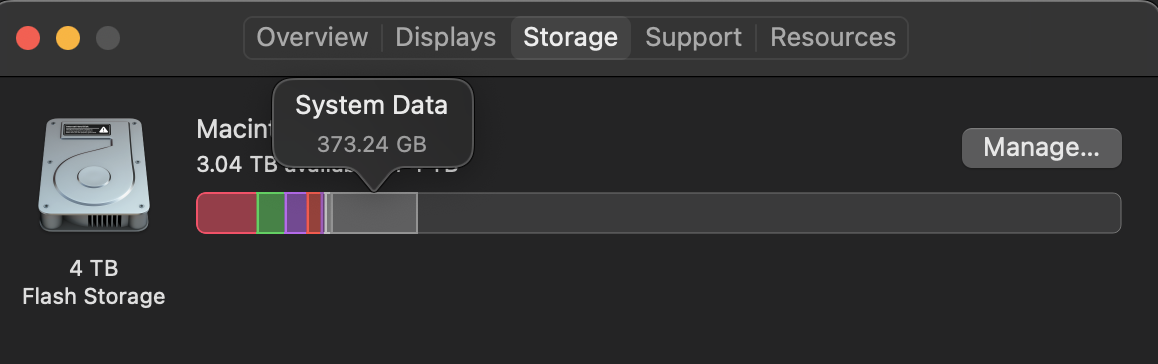Switch to the Overview tab
Viewport: 1158px width, 364px height.
pos(312,37)
